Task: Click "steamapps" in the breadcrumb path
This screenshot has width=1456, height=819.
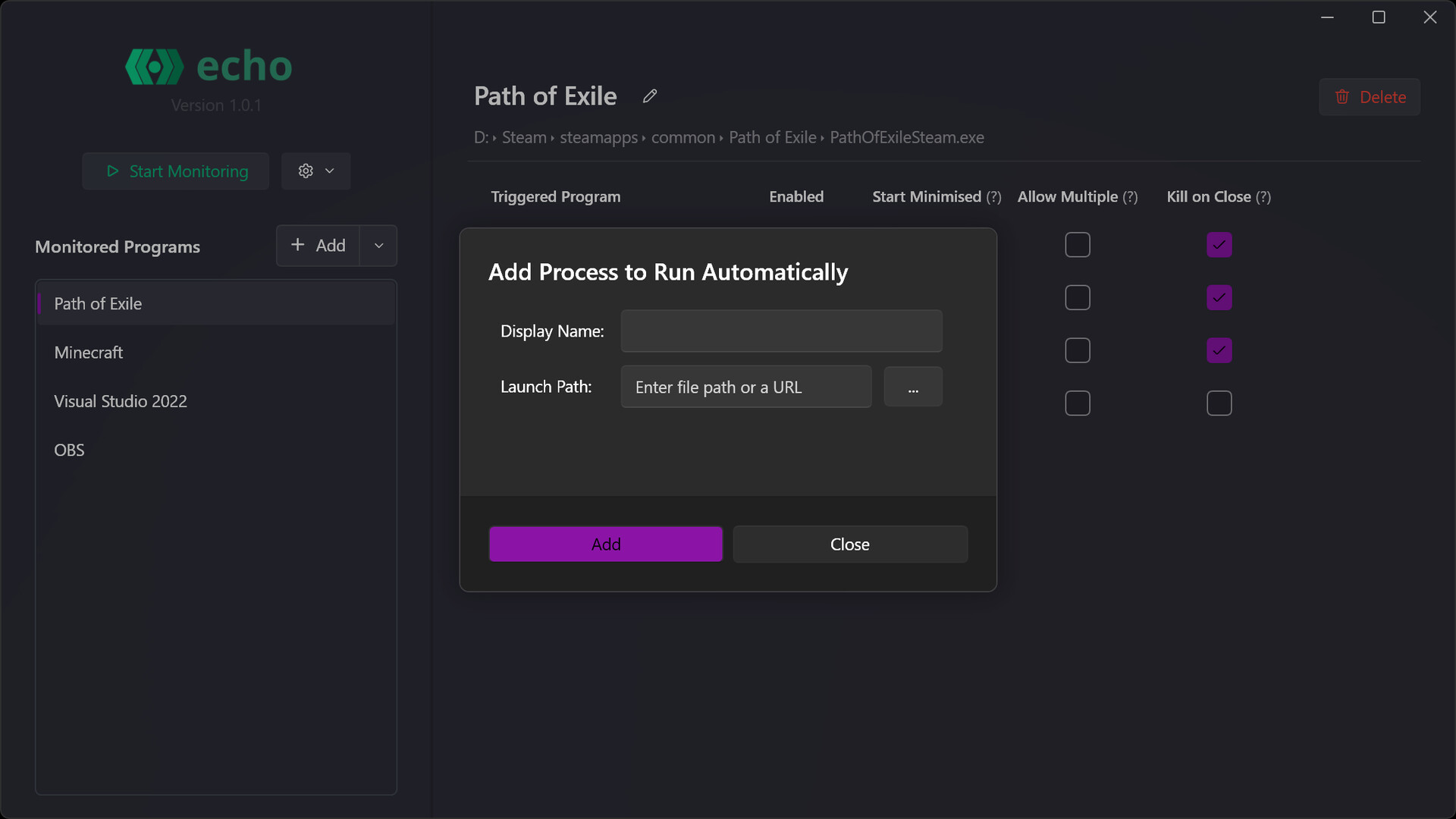Action: [598, 137]
